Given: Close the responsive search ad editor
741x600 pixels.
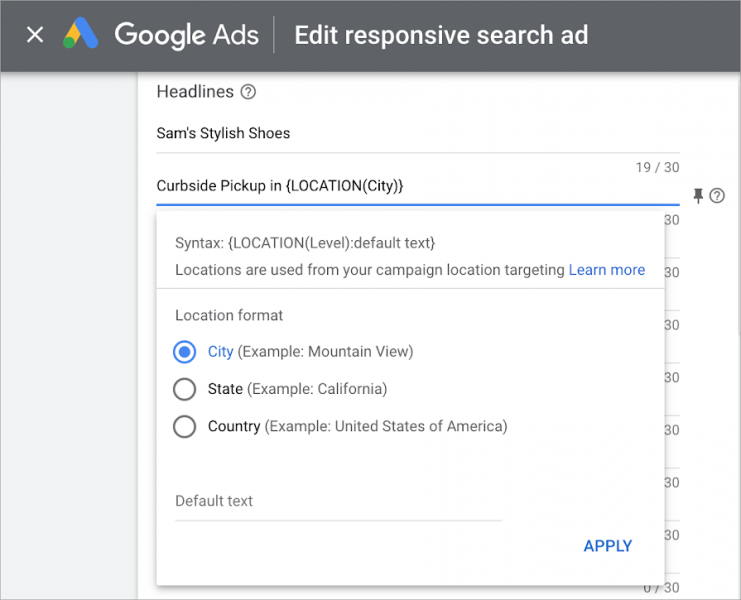Looking at the screenshot, I should tap(35, 36).
